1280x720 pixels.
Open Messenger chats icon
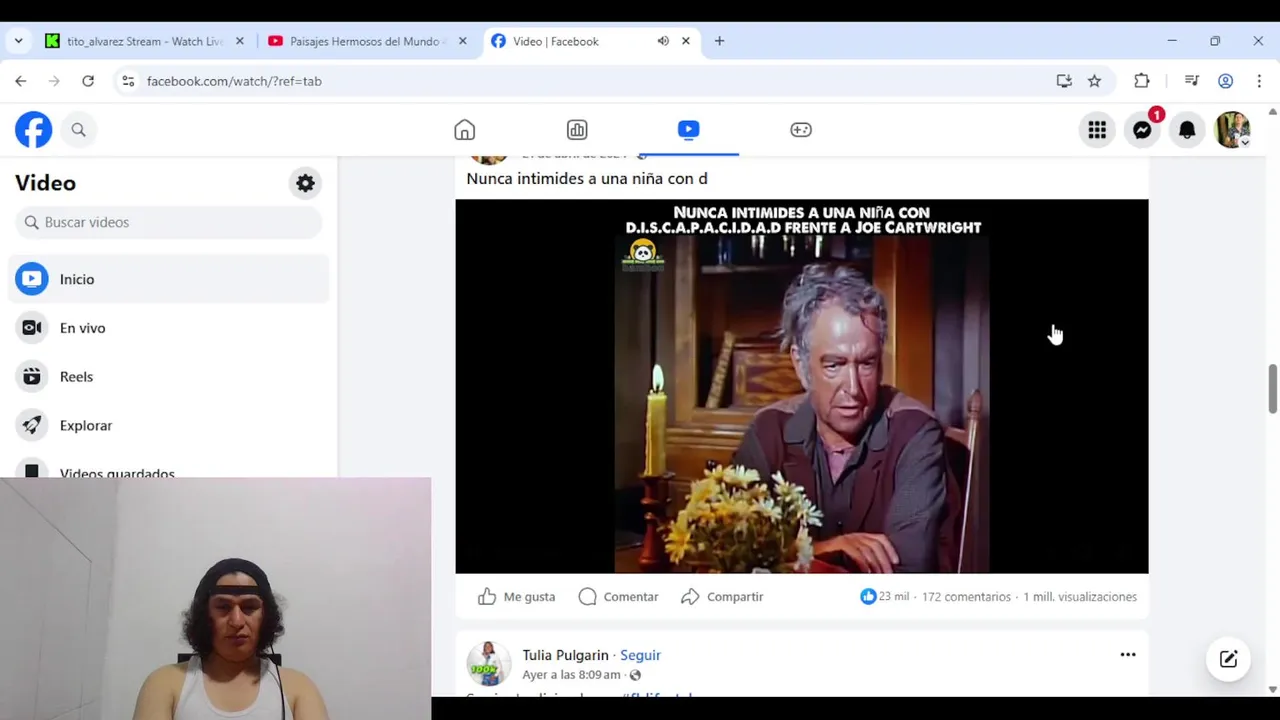[1142, 130]
